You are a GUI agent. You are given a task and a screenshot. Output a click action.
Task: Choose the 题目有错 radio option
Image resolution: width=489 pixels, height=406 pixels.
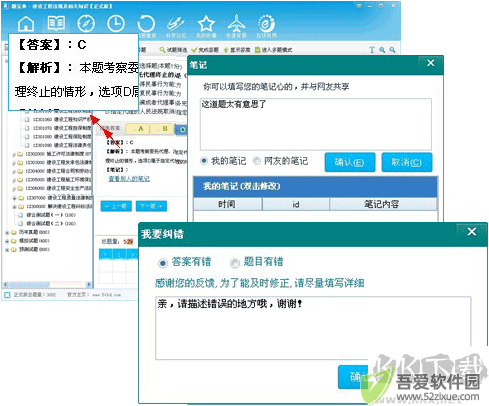pyautogui.click(x=235, y=263)
